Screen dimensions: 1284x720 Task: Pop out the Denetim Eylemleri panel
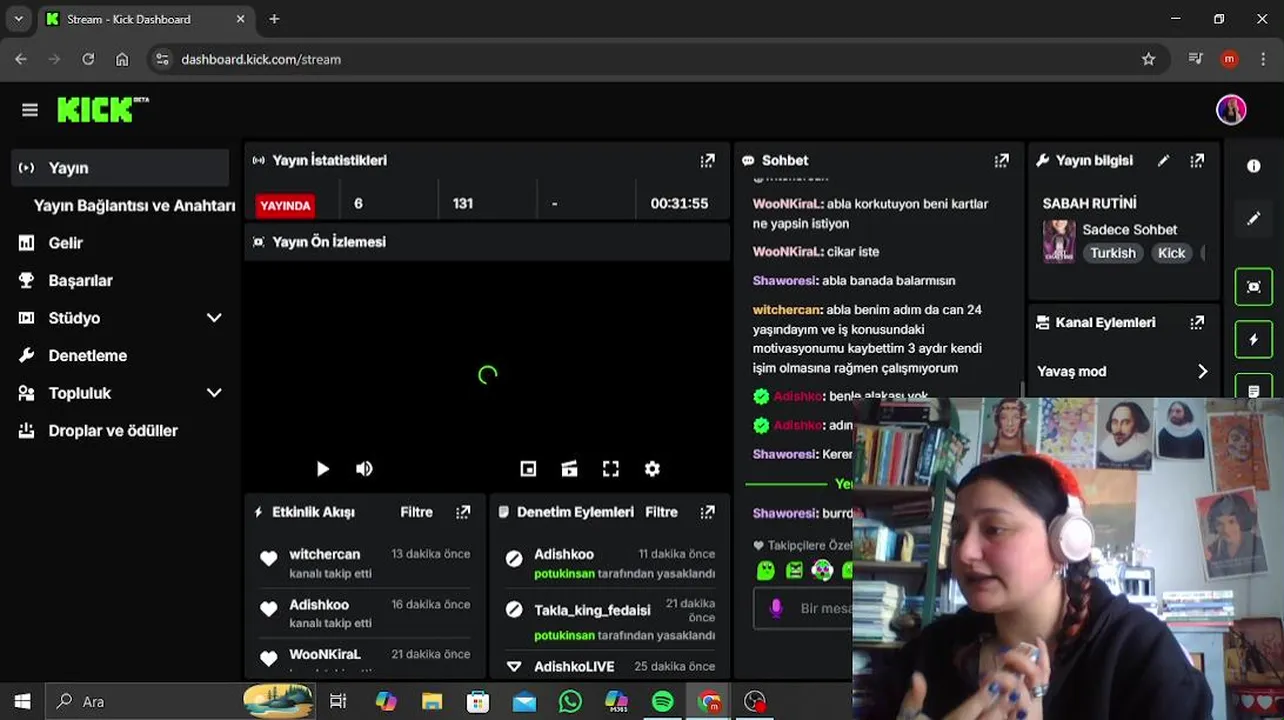708,512
